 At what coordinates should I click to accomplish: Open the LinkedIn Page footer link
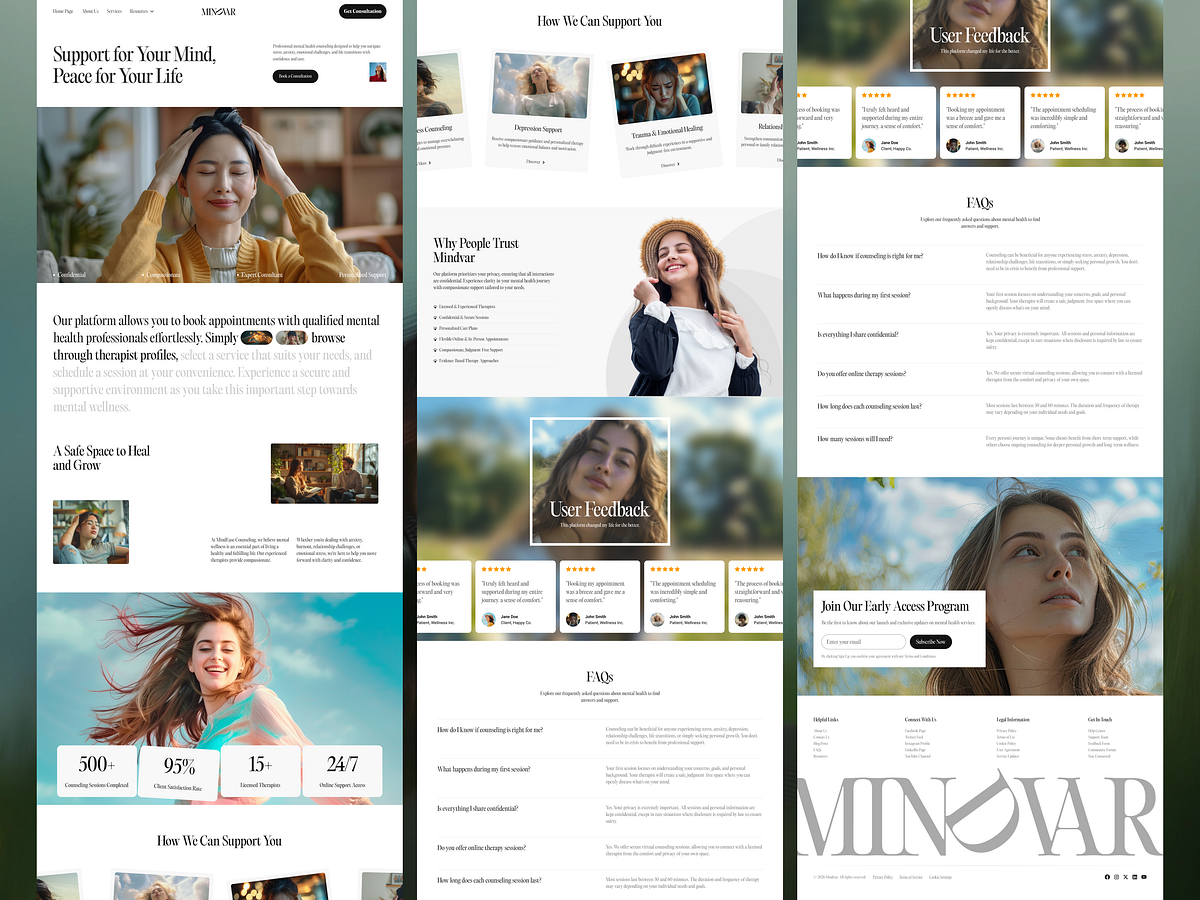pos(915,750)
